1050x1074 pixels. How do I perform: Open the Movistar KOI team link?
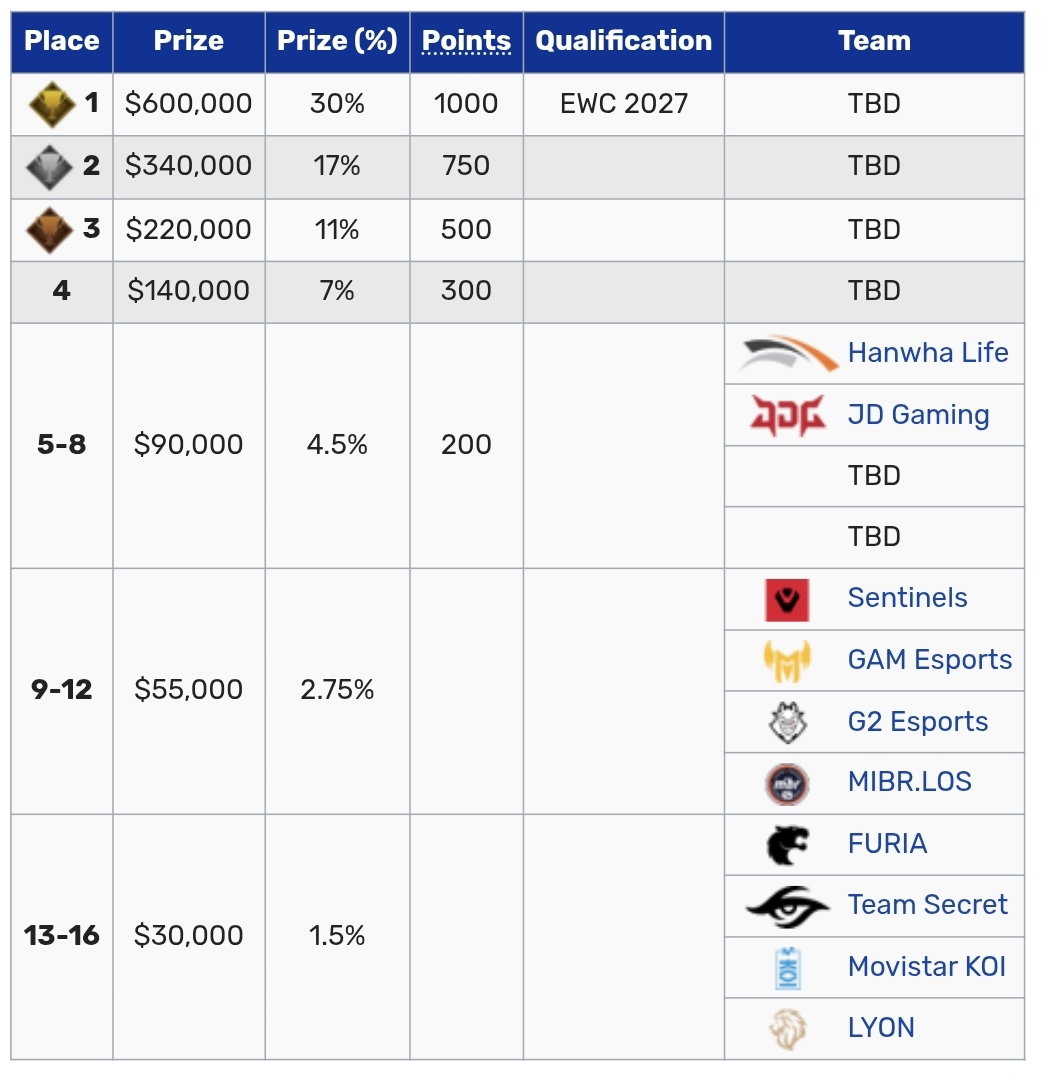tap(927, 966)
